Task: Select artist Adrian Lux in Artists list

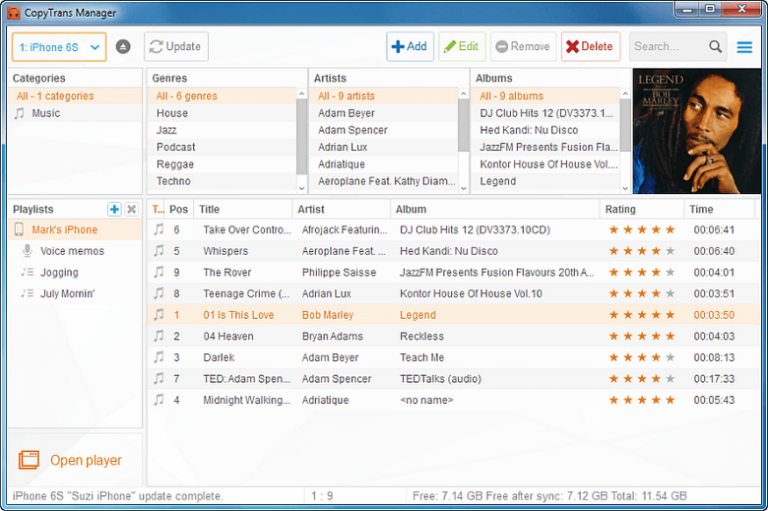Action: pos(384,147)
